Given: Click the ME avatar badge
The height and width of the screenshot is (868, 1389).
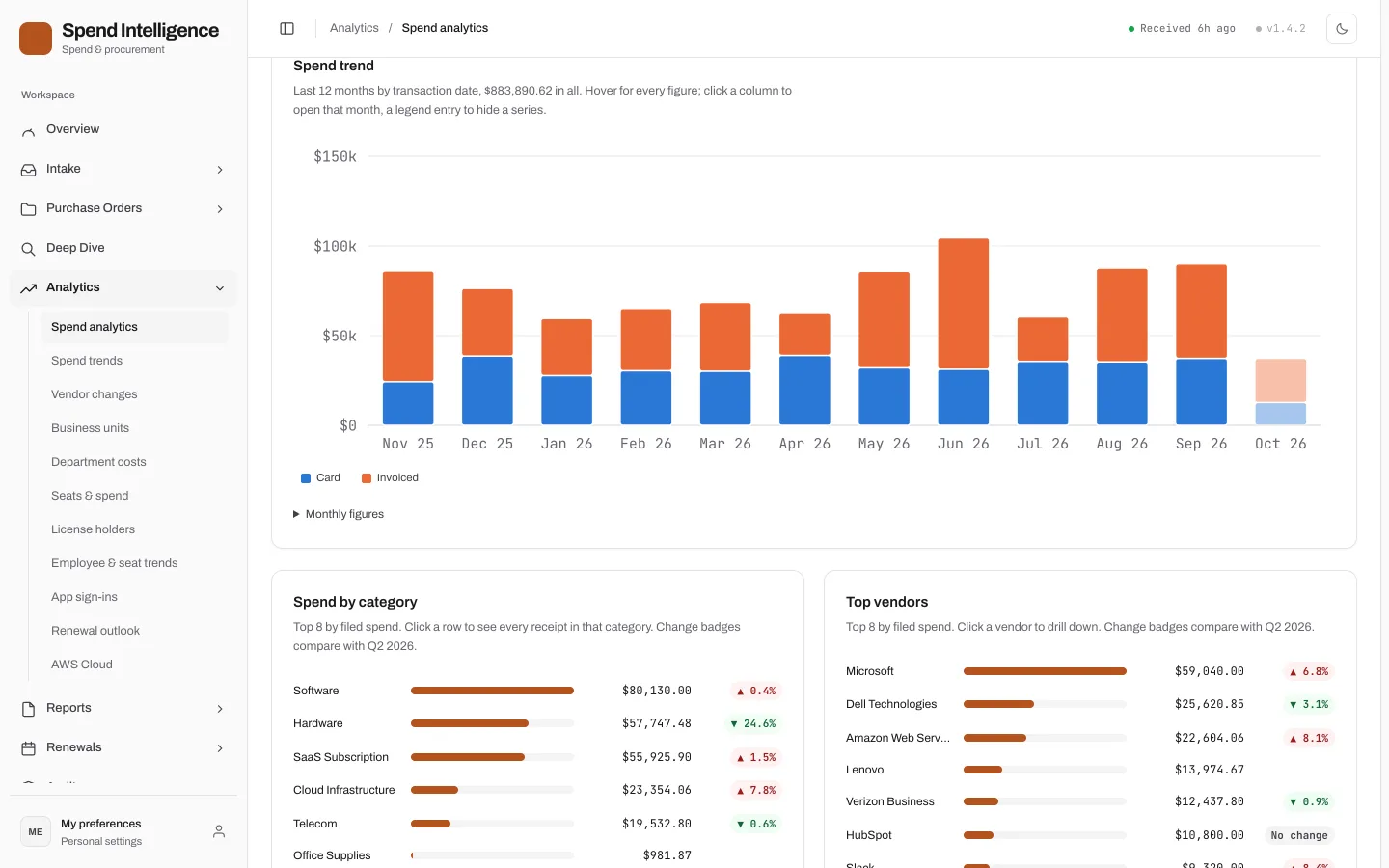Looking at the screenshot, I should pyautogui.click(x=36, y=831).
